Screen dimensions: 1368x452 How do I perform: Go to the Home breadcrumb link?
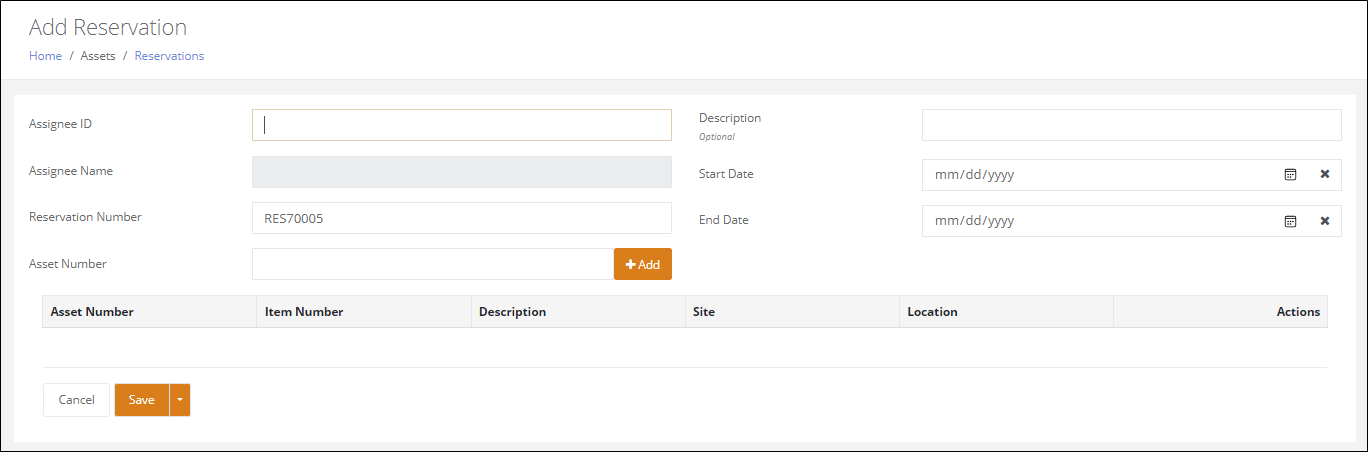coord(45,56)
